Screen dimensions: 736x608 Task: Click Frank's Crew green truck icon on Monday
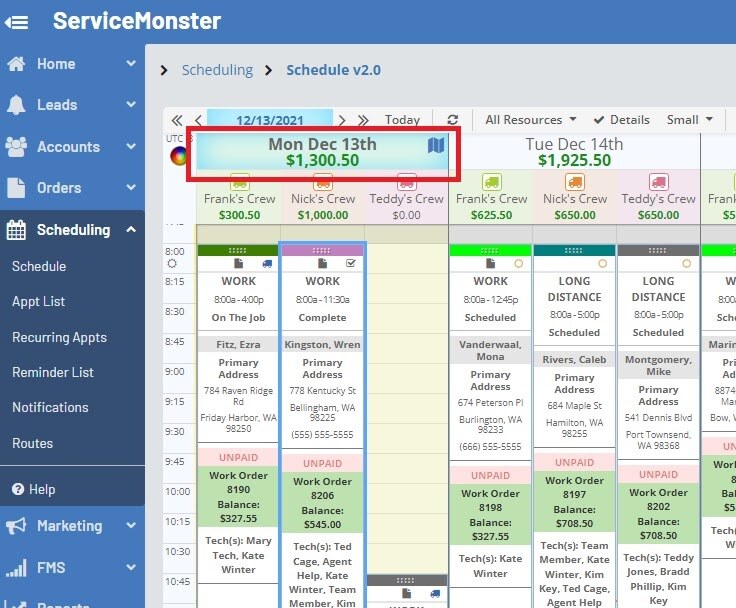click(x=239, y=182)
